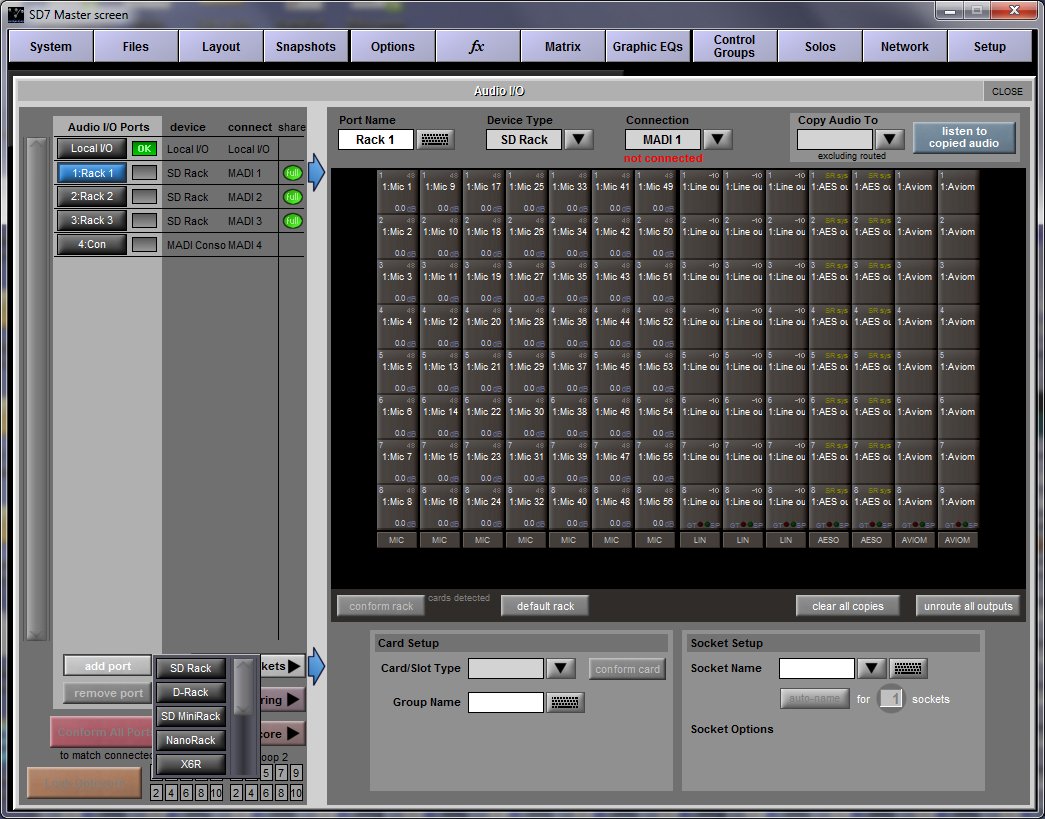Screen dimensions: 1045x819
Task: Select the 1:Mic 17 socket cell
Action: tap(483, 192)
